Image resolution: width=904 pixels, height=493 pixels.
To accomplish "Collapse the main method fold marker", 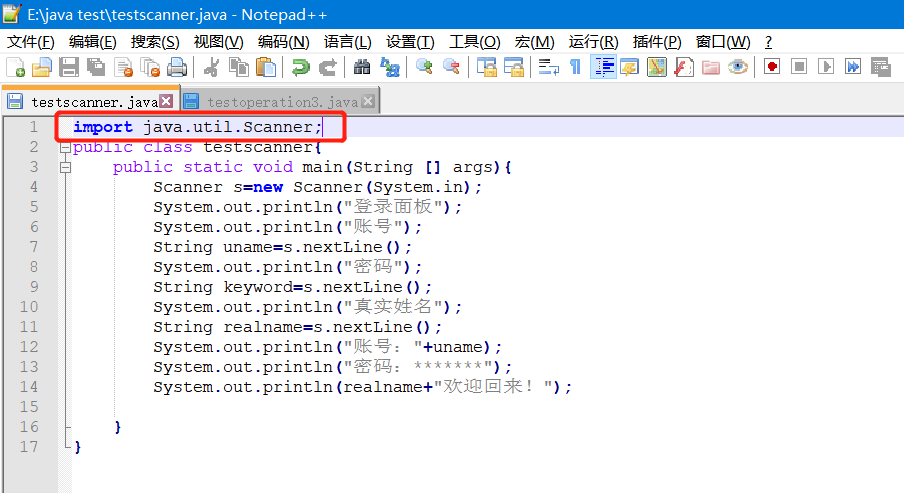I will click(65, 167).
